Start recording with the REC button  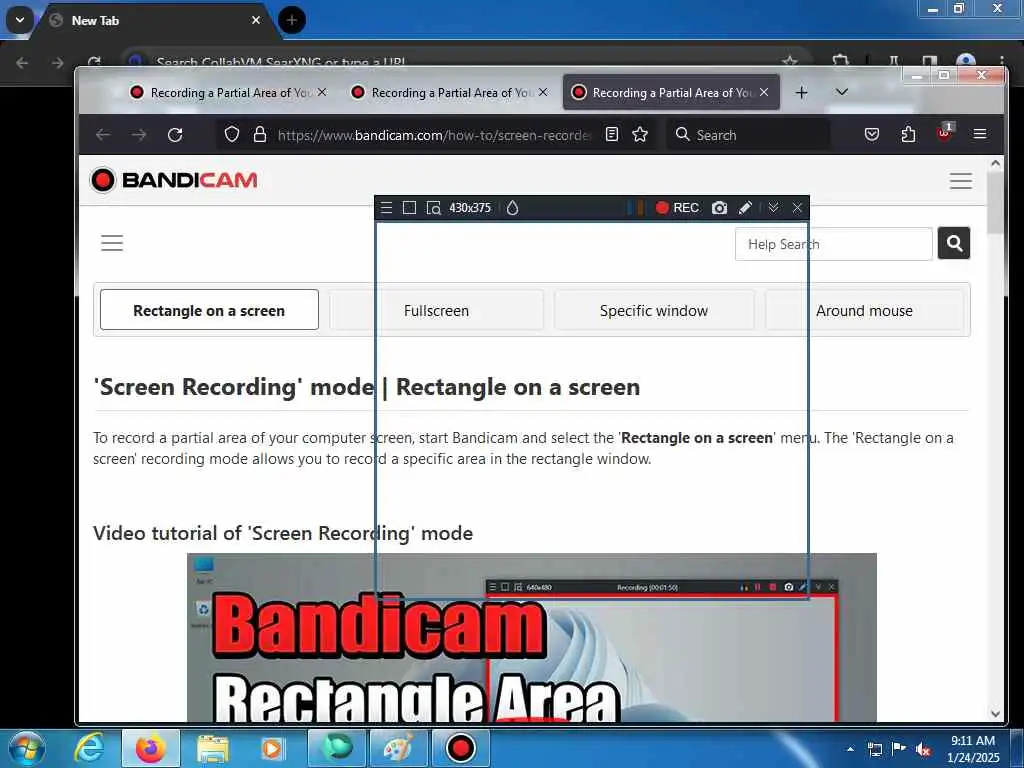click(677, 208)
